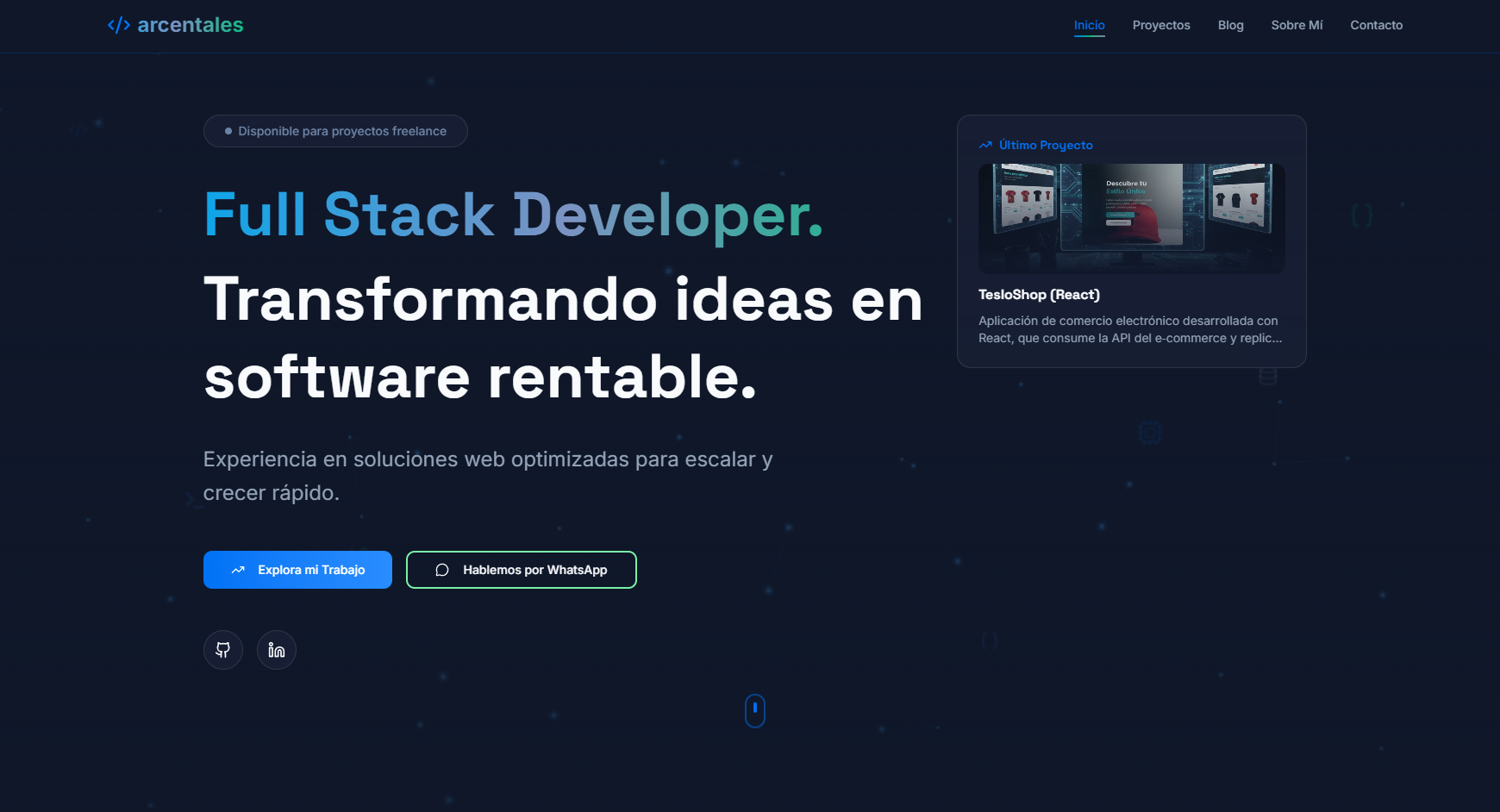Click the trending arrow icon beside Último Proyecto
Viewport: 1500px width, 812px height.
(985, 145)
